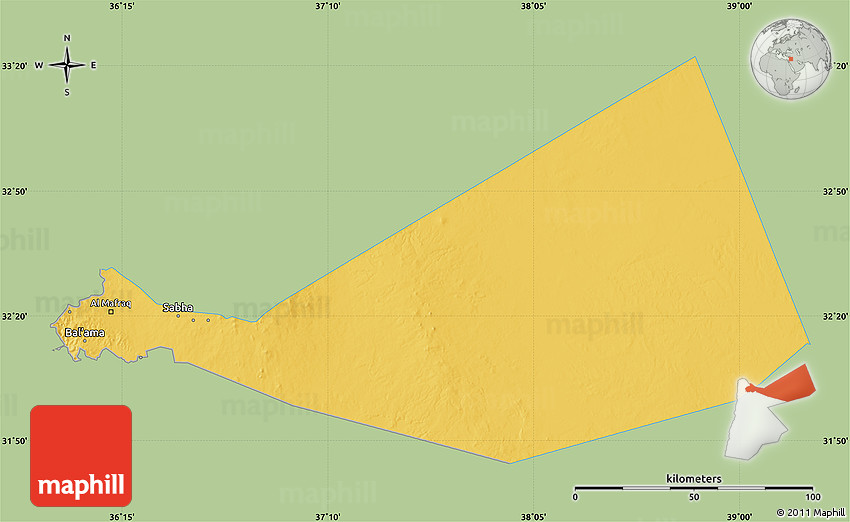The height and width of the screenshot is (522, 850).
Task: Click the Al Mafraq square city marker
Action: [x=111, y=312]
